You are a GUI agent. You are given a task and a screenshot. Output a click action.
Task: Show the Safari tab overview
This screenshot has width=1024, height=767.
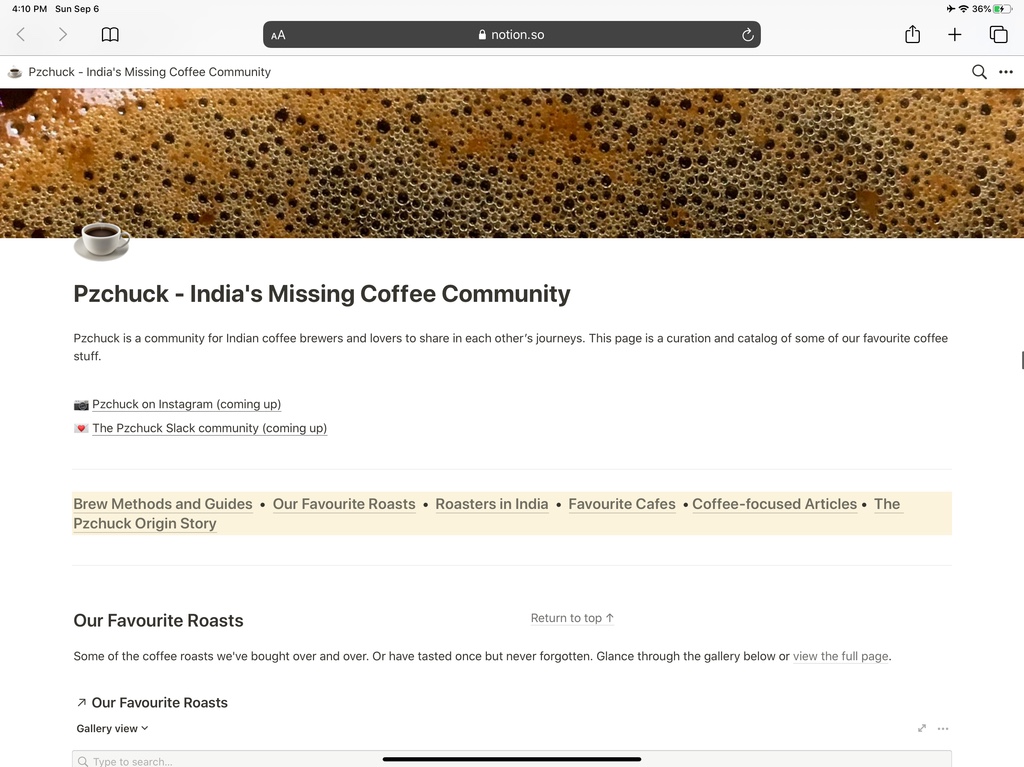(999, 35)
